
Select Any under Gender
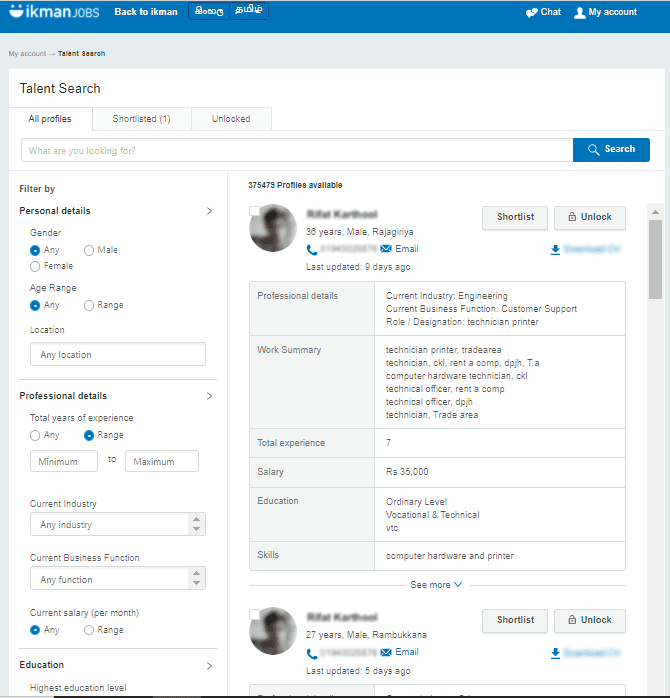point(35,251)
